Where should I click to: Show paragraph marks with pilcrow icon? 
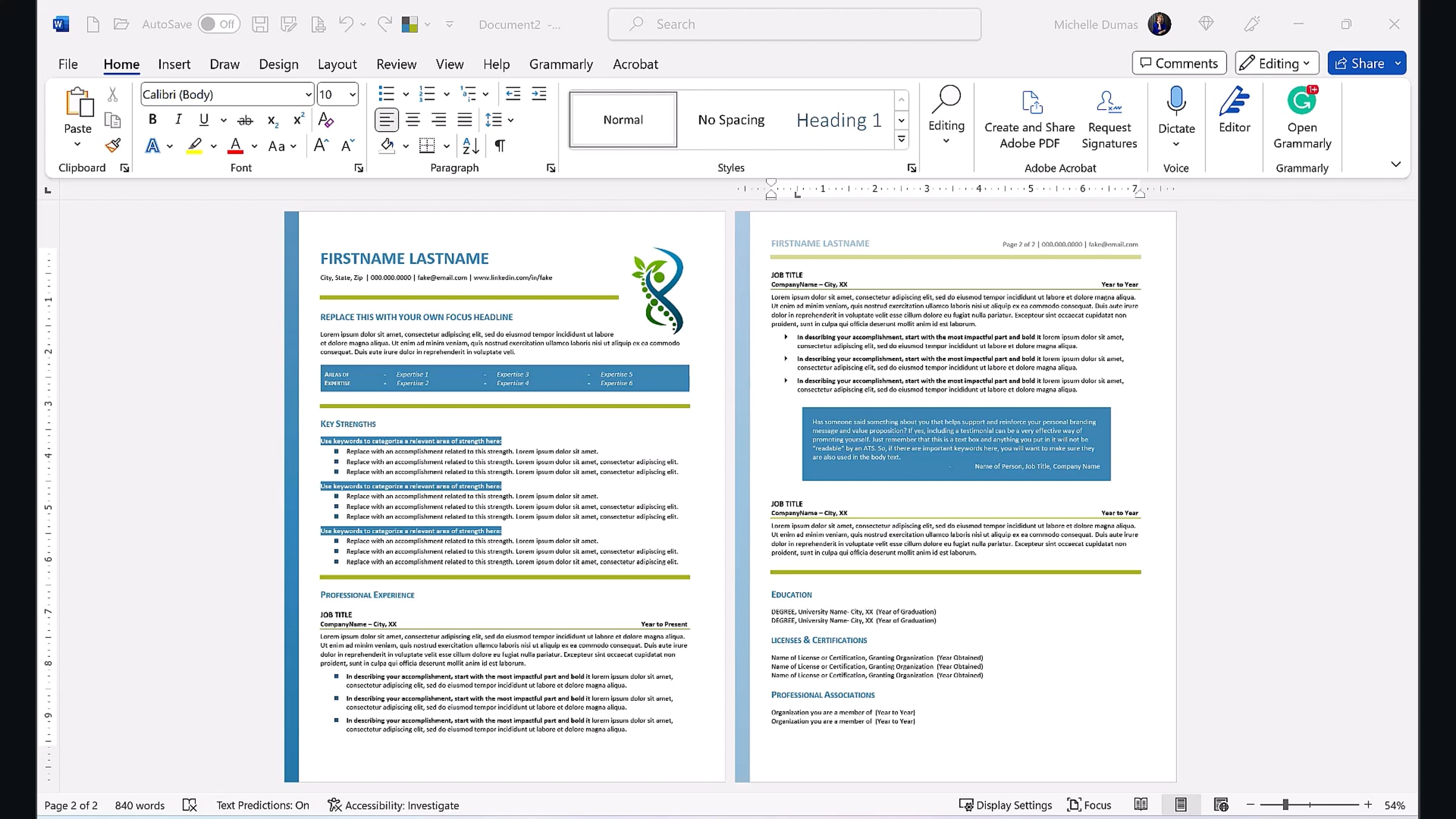tap(500, 146)
